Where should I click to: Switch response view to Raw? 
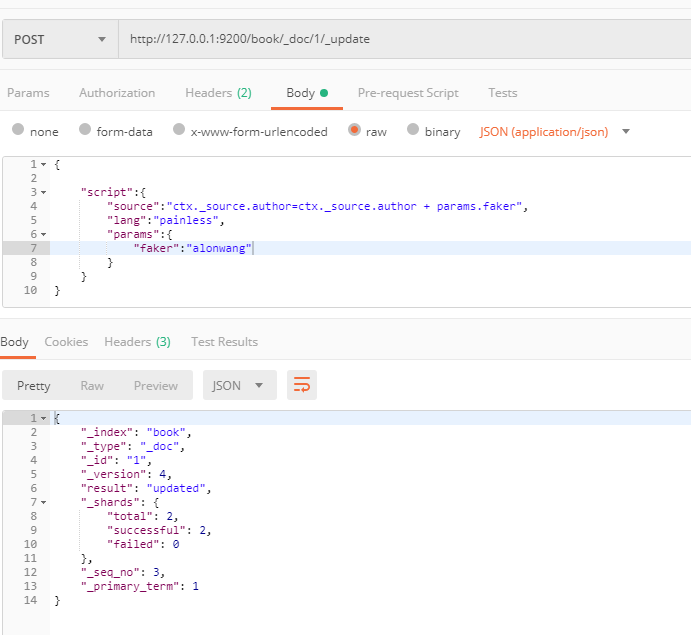(92, 386)
